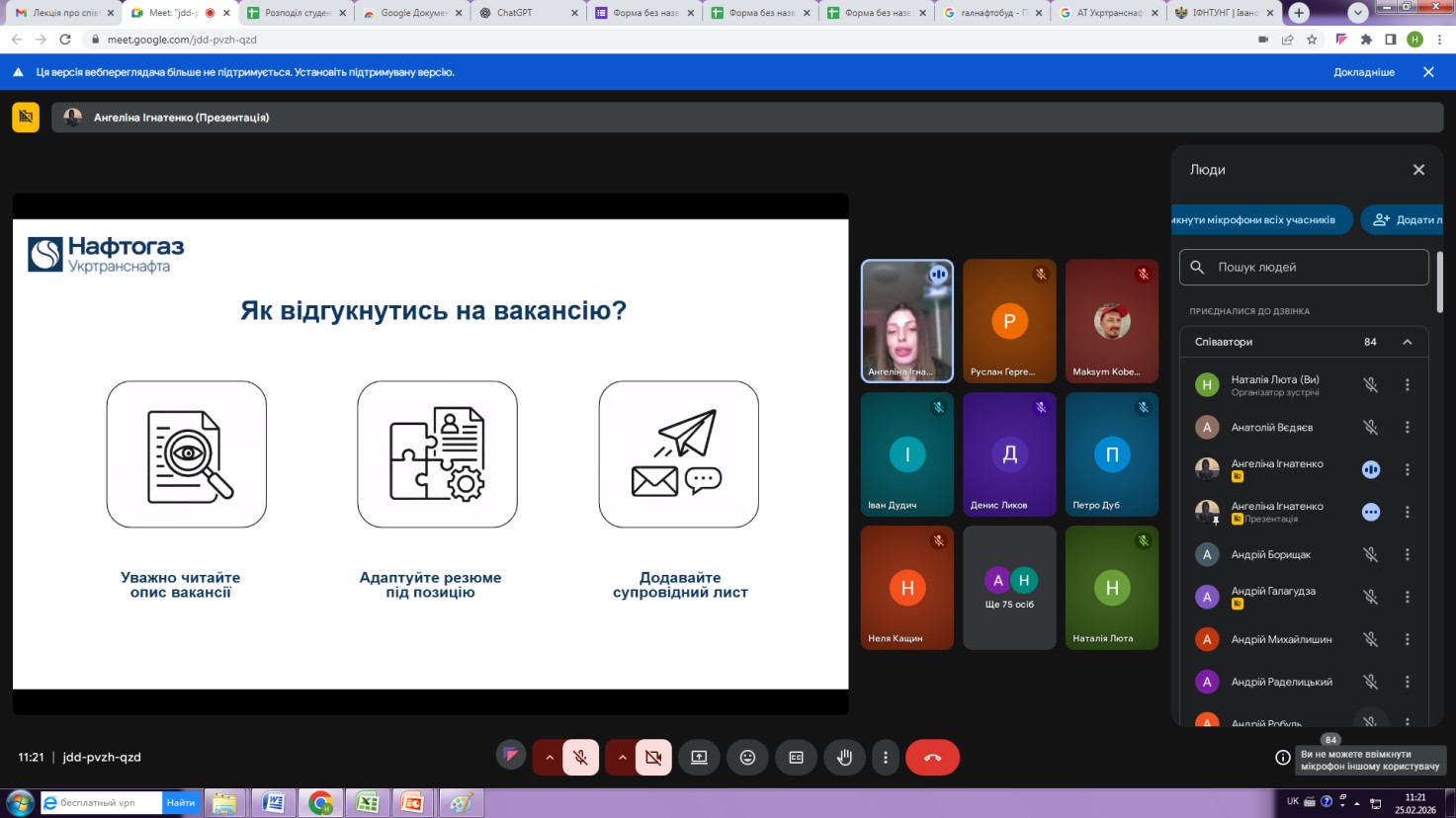Click the Додати людей button
Image resolution: width=1456 pixels, height=818 pixels.
coord(1402,219)
